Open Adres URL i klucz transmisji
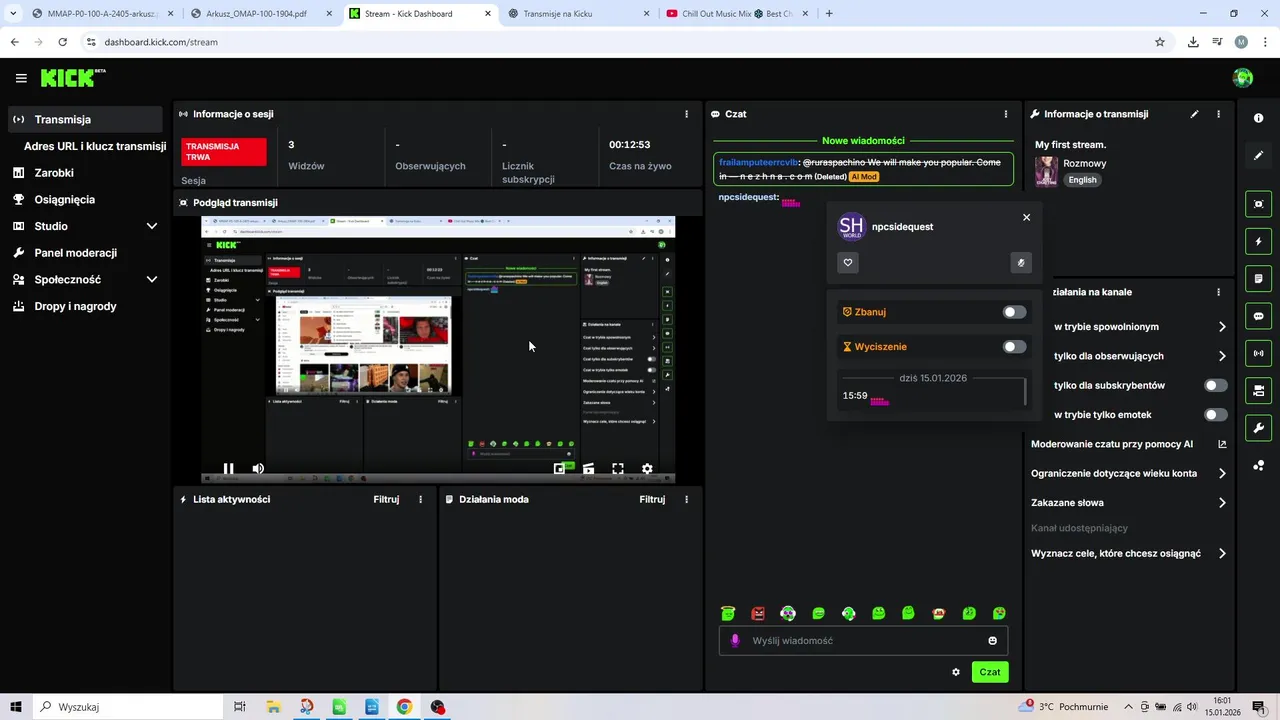The height and width of the screenshot is (720, 1280). coord(95,146)
